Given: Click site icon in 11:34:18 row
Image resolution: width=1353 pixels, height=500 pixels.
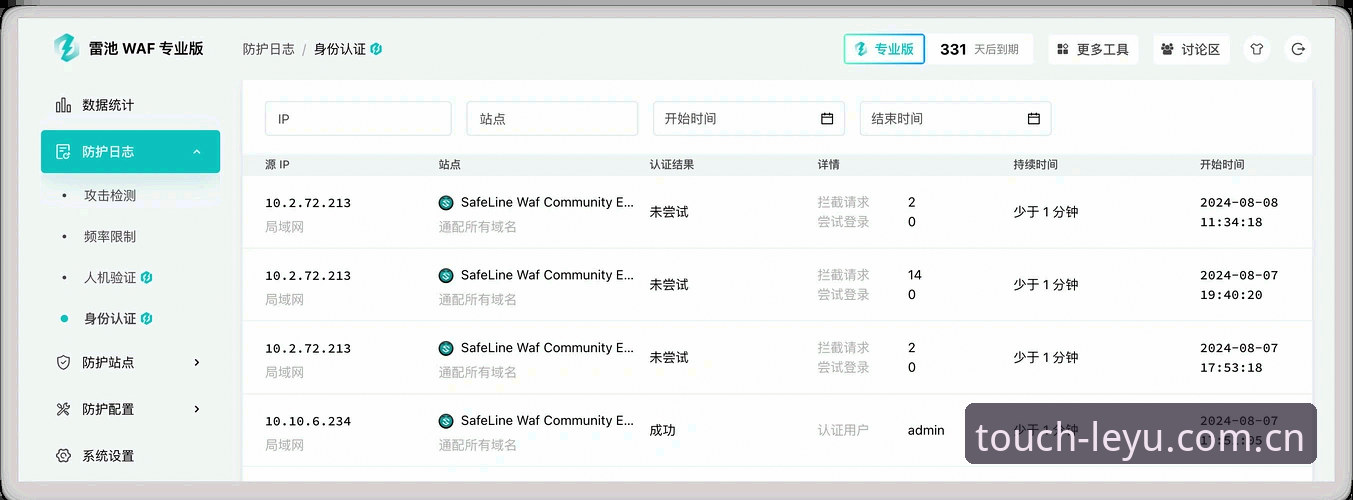Looking at the screenshot, I should [x=446, y=203].
